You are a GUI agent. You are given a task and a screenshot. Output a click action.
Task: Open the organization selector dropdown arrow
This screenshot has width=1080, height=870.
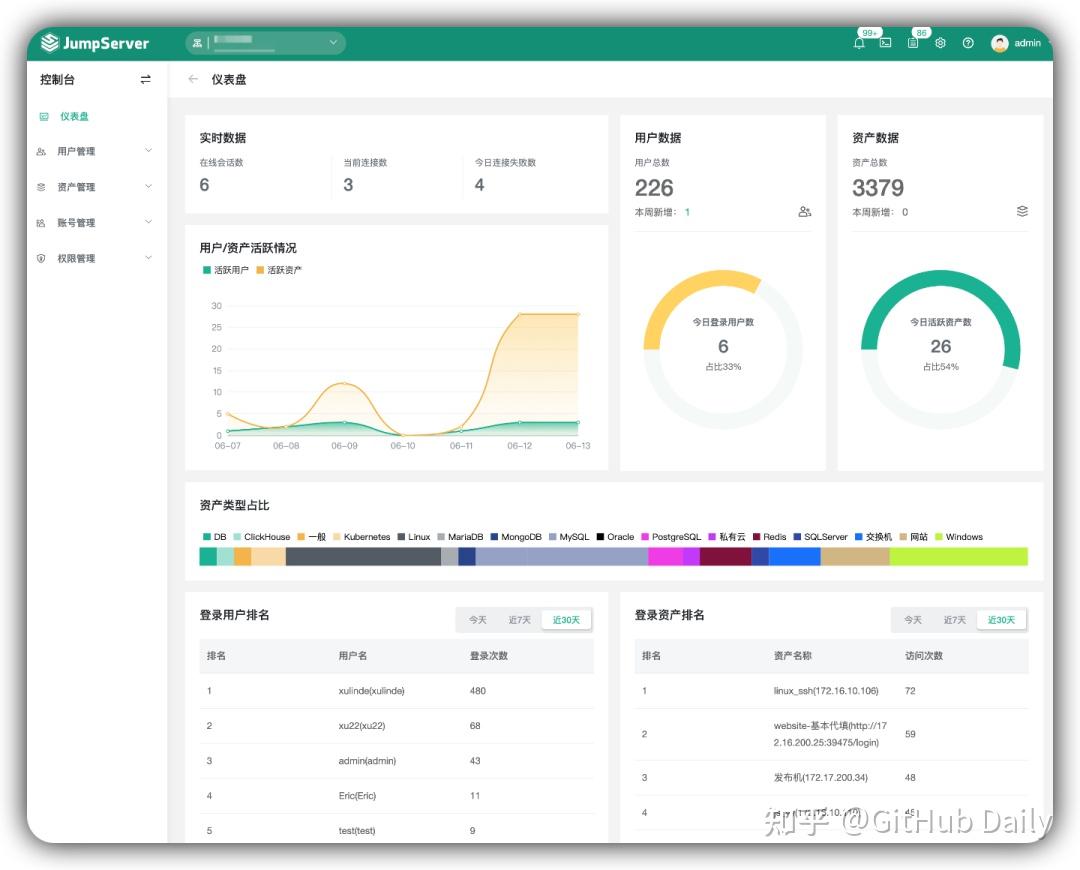click(x=333, y=43)
